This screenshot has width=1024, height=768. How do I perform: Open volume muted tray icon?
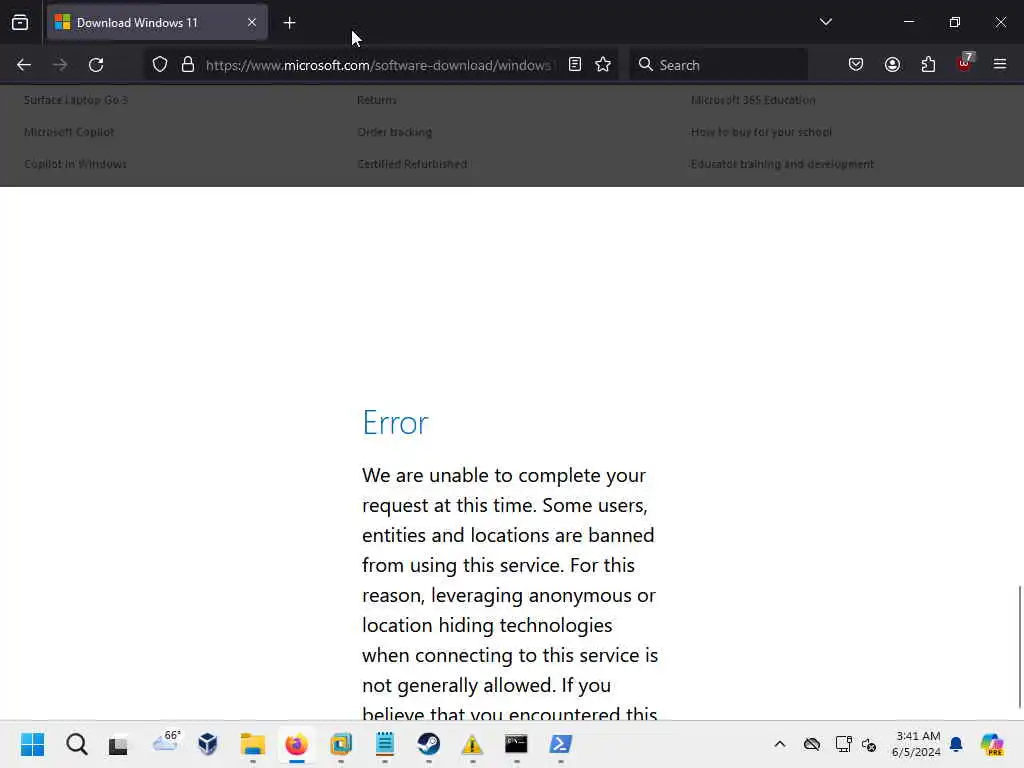[869, 744]
